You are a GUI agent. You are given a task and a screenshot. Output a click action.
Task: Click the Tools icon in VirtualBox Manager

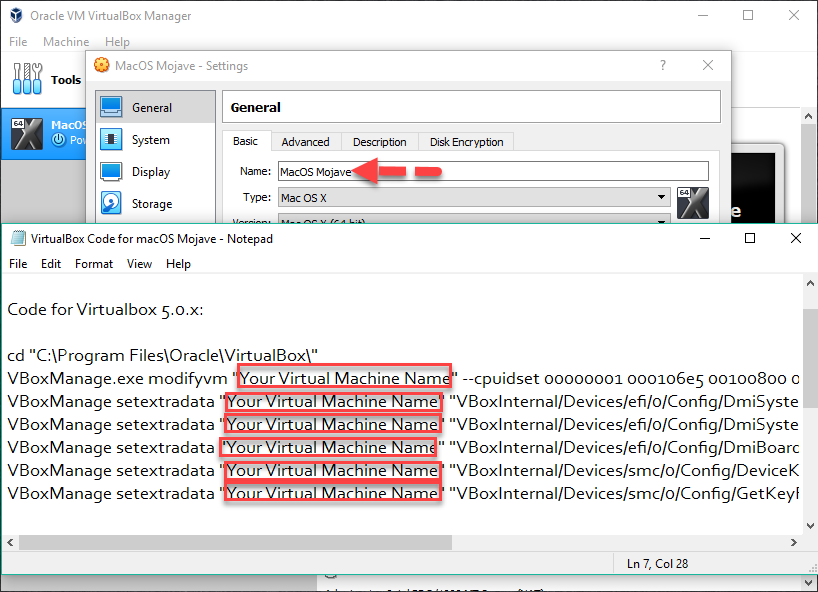27,79
